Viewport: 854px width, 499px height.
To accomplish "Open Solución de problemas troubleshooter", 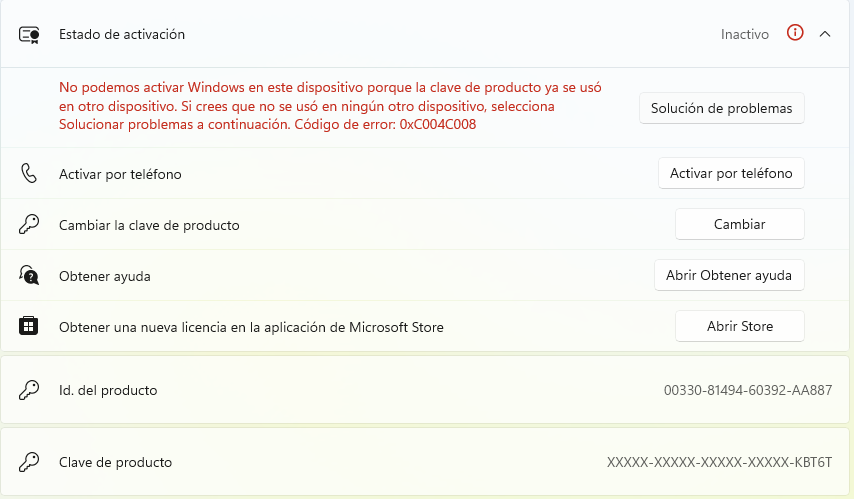I will [x=722, y=108].
